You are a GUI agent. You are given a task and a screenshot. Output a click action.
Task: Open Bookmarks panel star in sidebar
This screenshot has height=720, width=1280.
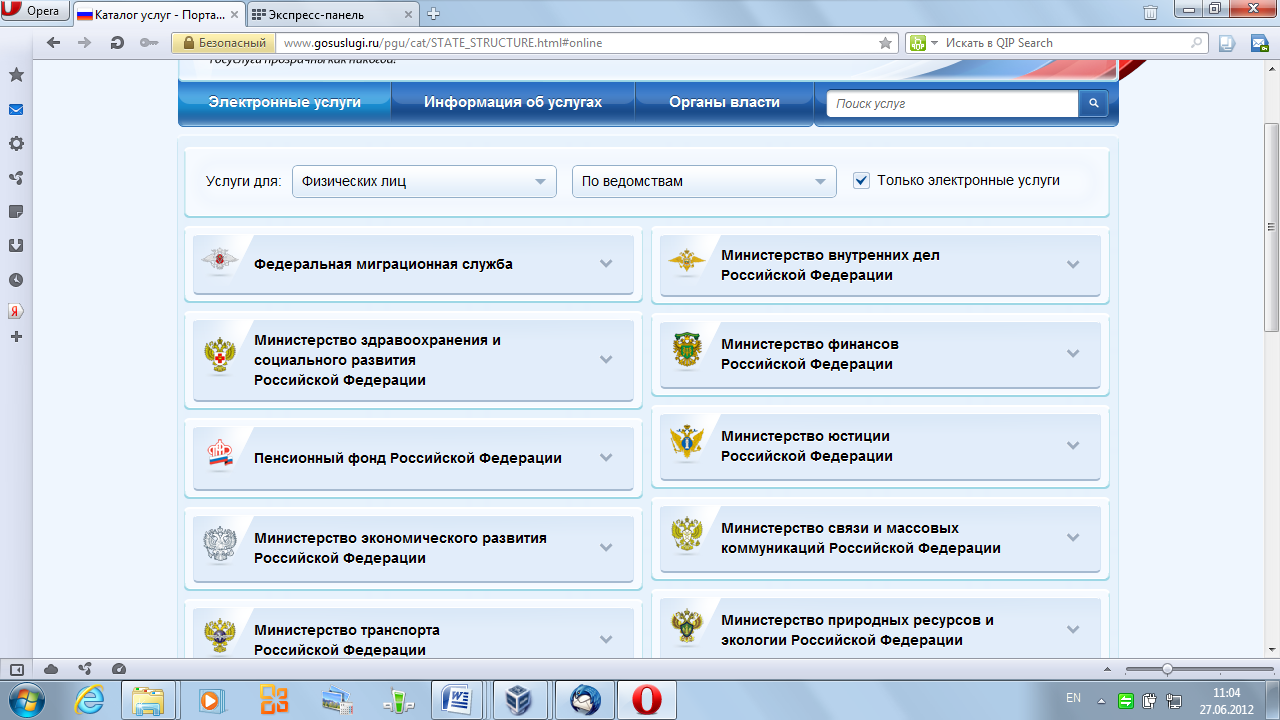(x=16, y=75)
